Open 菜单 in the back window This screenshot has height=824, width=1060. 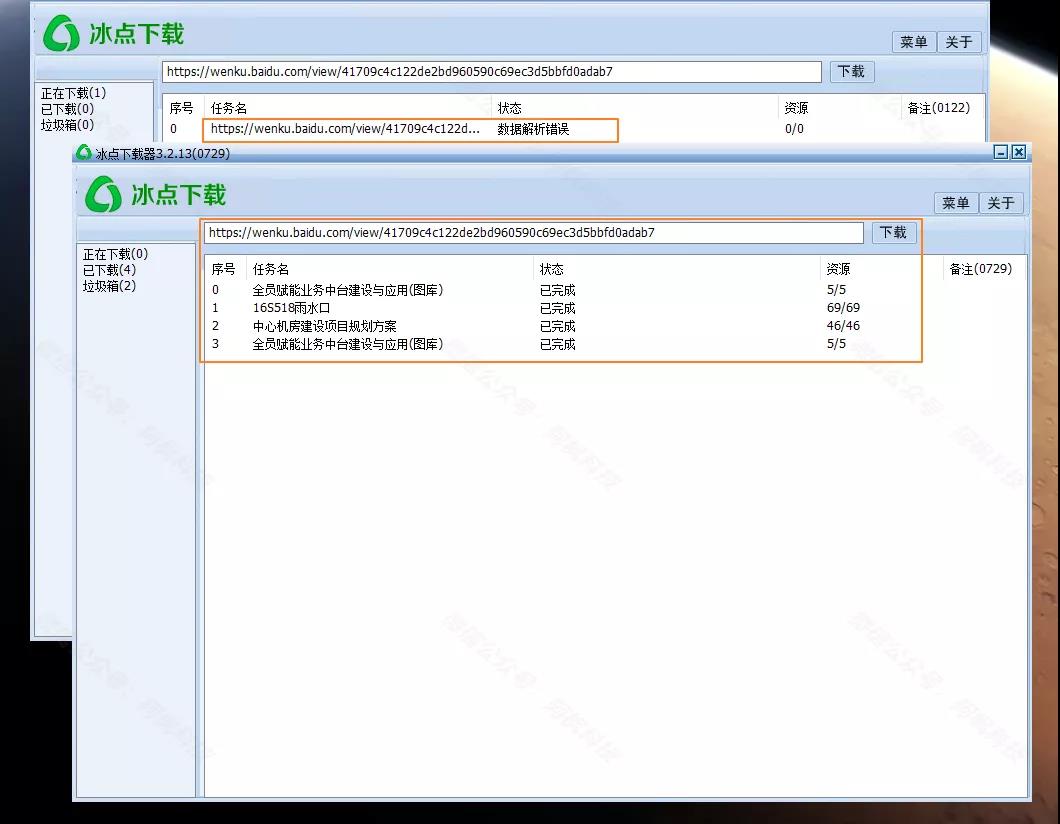[x=913, y=42]
